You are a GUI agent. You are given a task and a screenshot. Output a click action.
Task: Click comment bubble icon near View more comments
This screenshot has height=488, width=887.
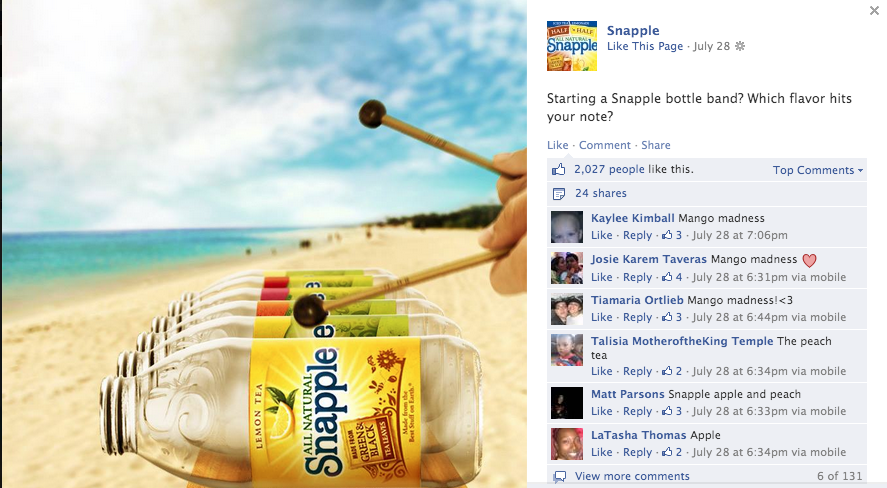[x=559, y=476]
